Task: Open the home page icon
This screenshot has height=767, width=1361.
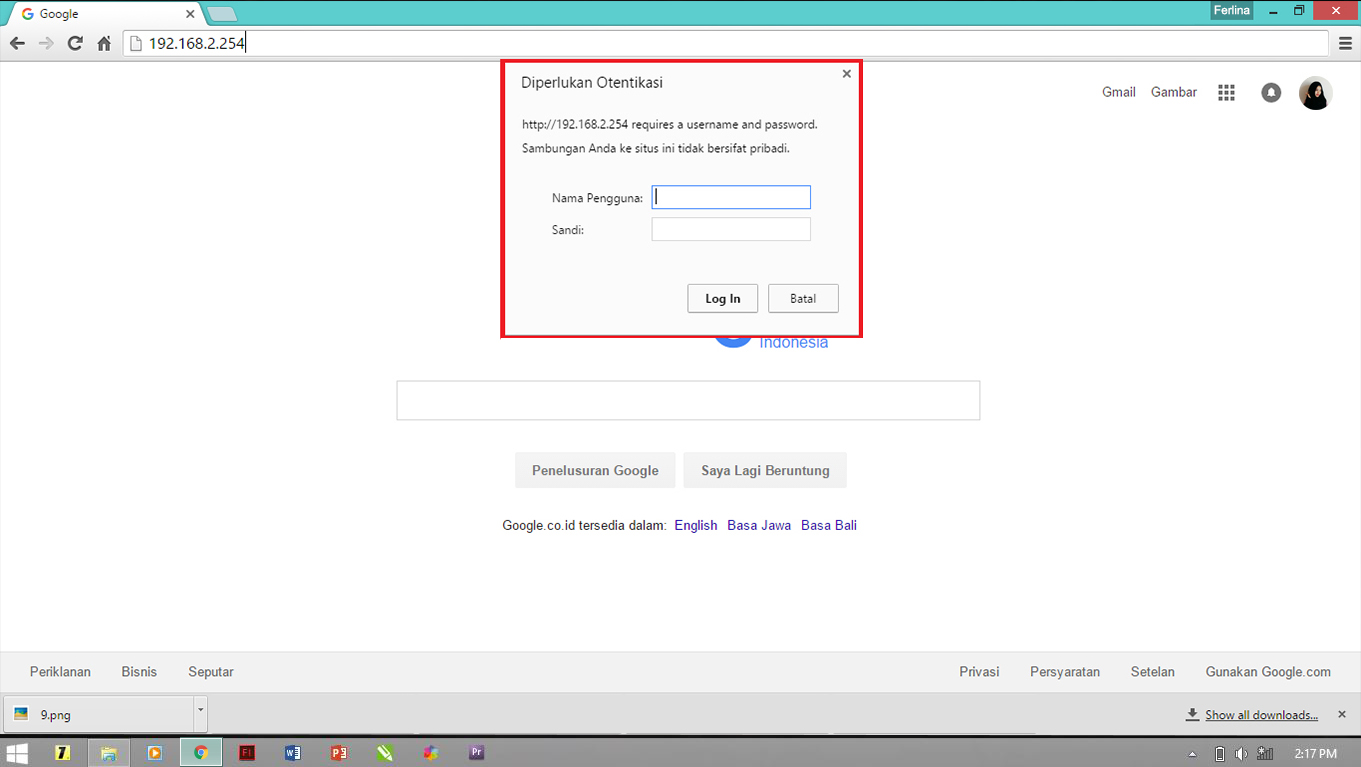Action: [x=104, y=43]
